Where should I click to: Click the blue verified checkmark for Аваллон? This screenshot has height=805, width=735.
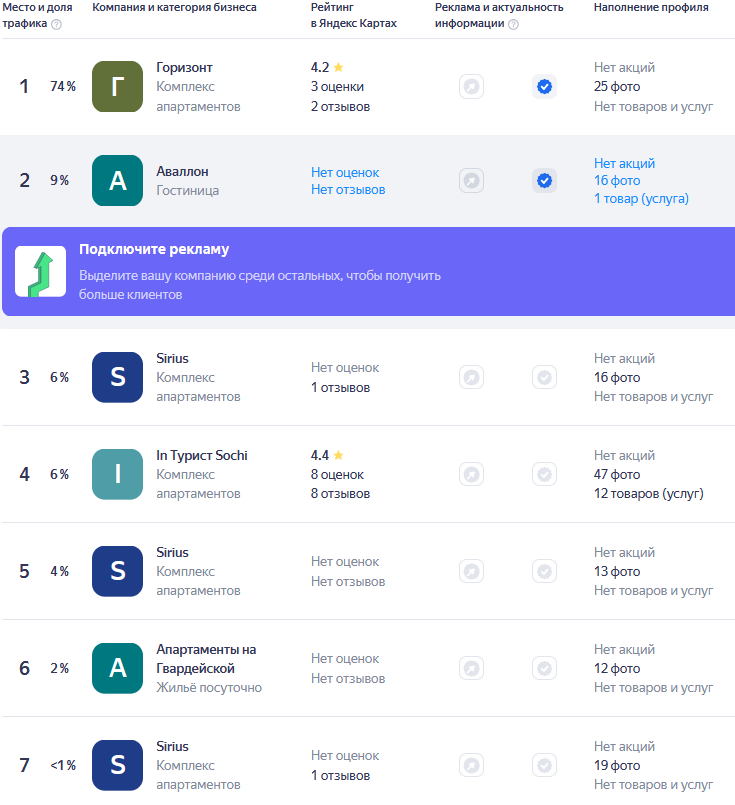[545, 181]
